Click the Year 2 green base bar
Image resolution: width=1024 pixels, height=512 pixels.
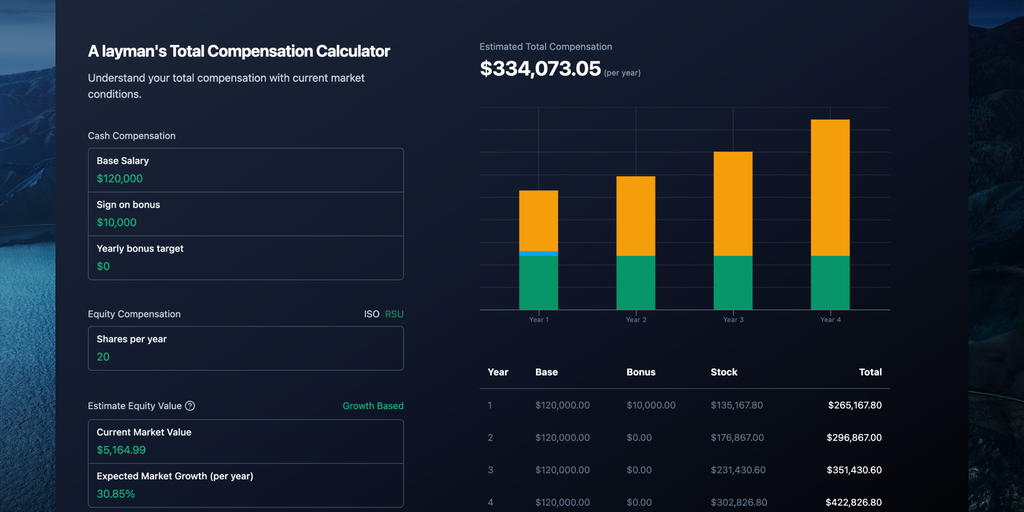pyautogui.click(x=635, y=283)
